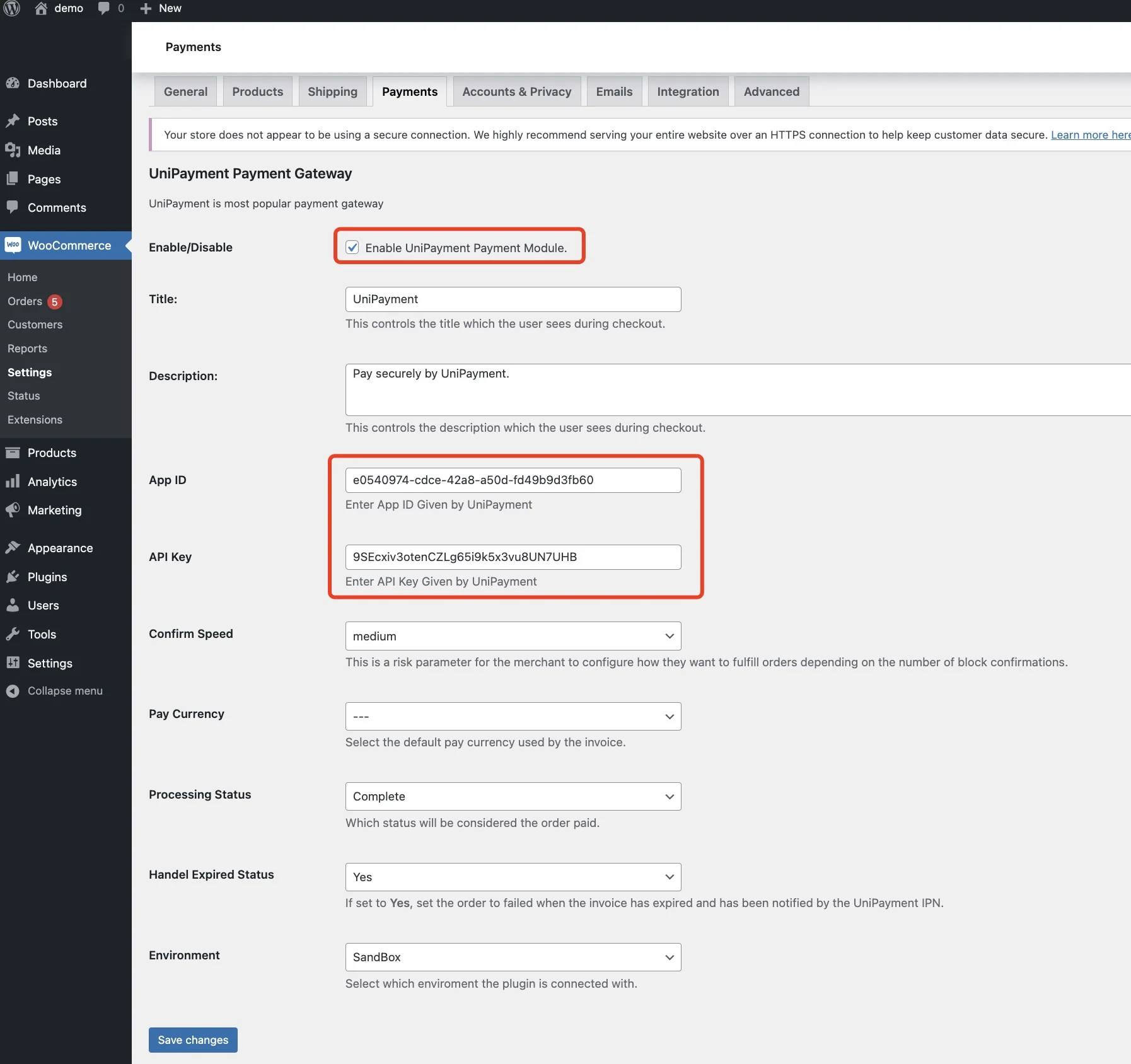Click the Media icon in sidebar

(x=13, y=150)
